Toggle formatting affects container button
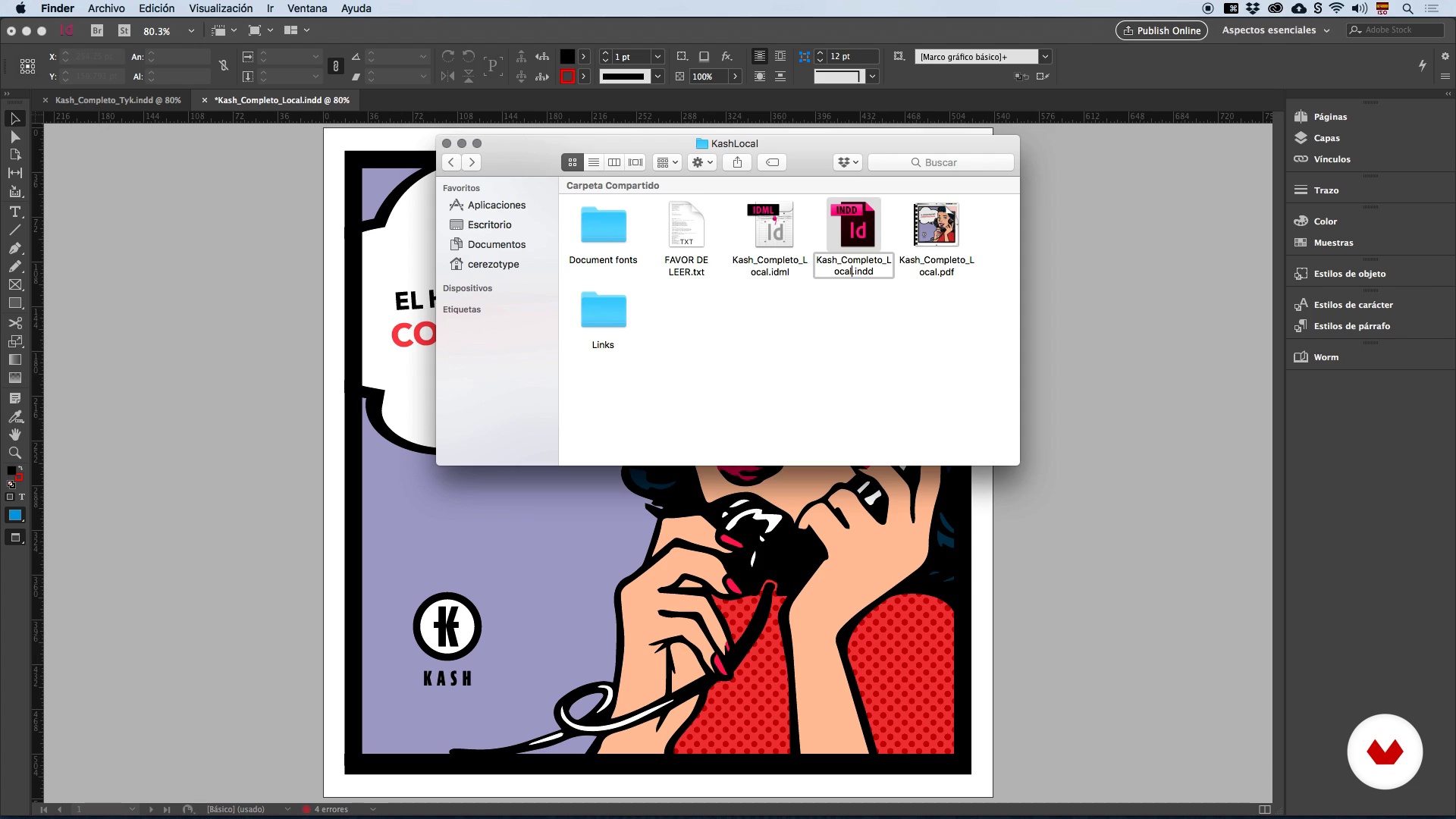 (10, 497)
